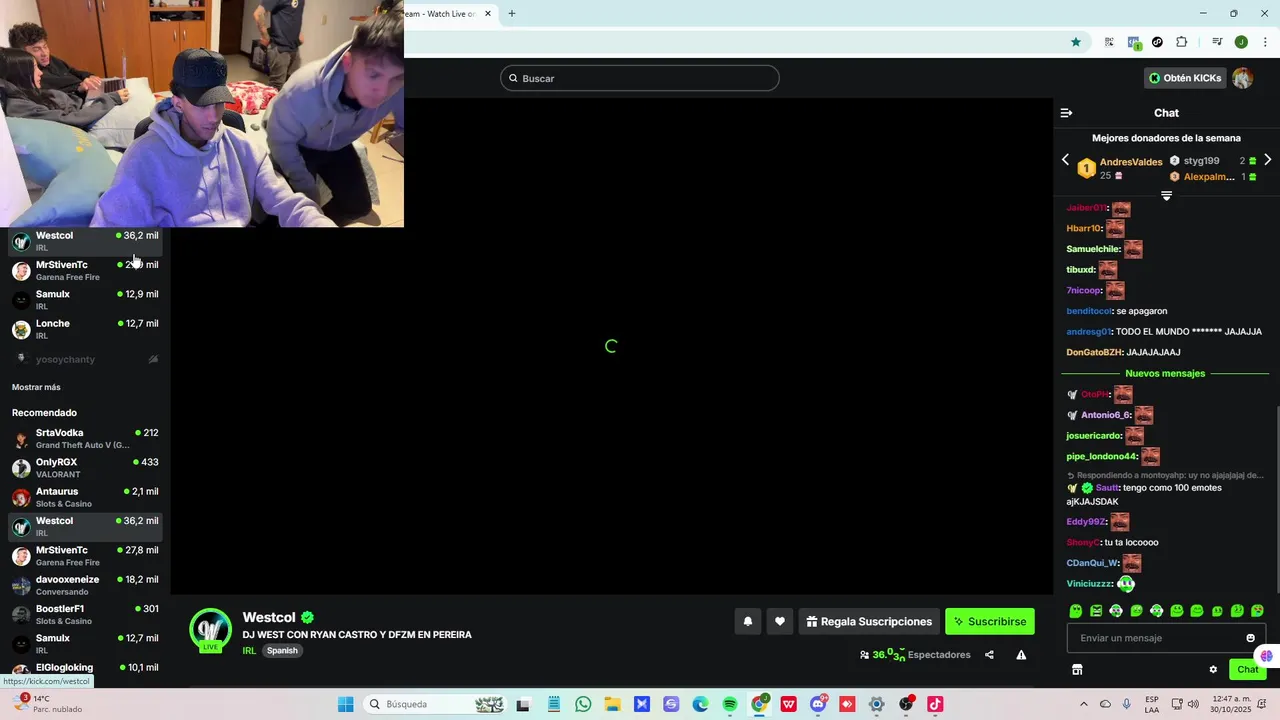This screenshot has height=720, width=1280.
Task: Open the browser Extensions puzzle icon
Action: [x=1181, y=42]
